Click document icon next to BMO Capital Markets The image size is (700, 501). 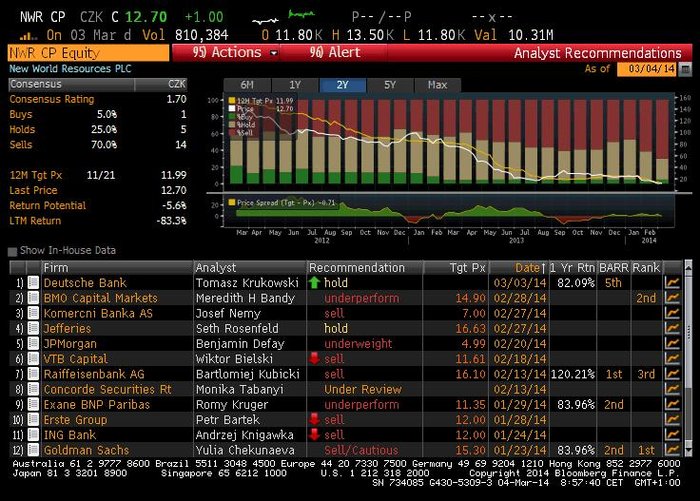[33, 298]
